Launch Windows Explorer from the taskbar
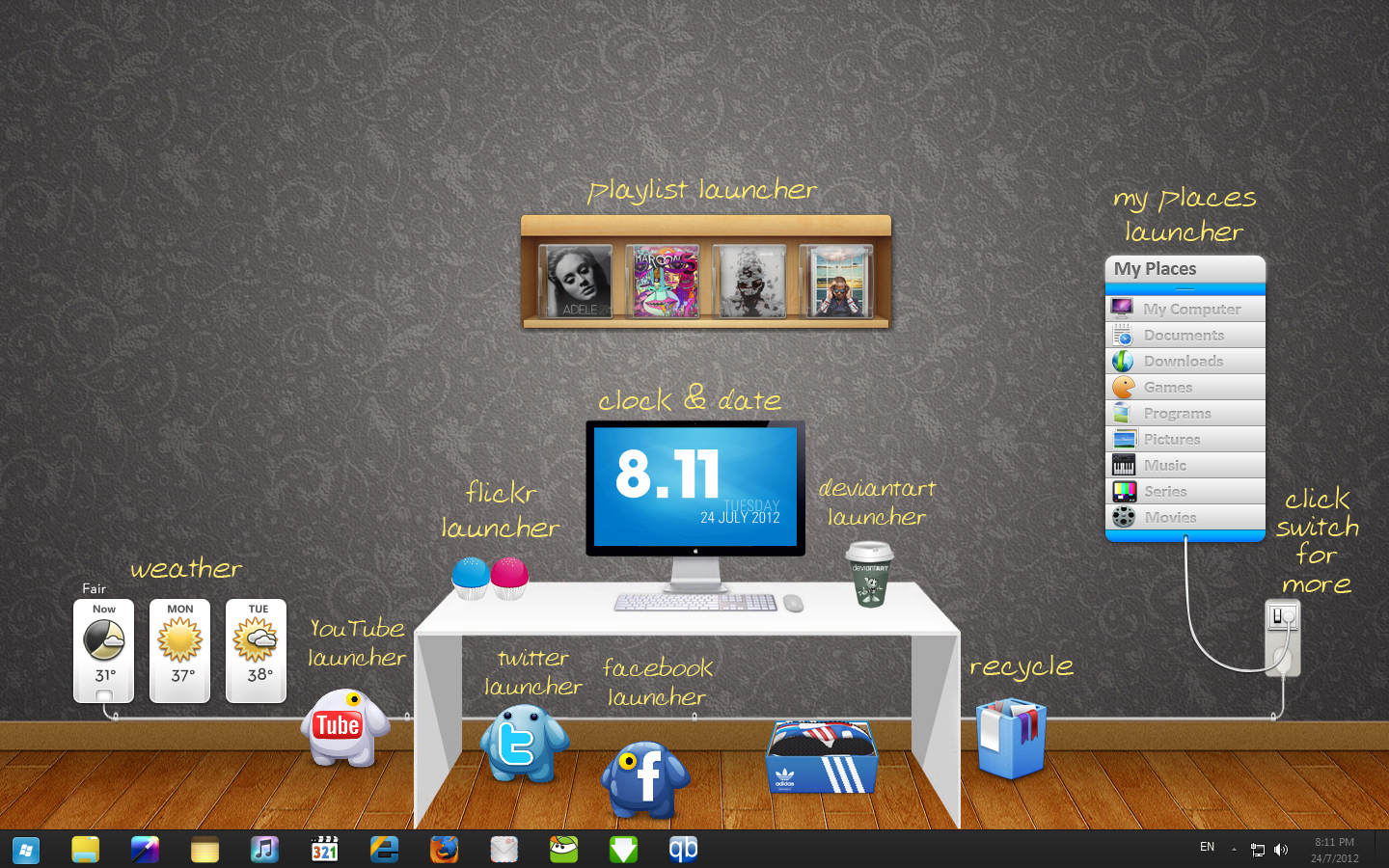Image resolution: width=1389 pixels, height=868 pixels. tap(85, 850)
